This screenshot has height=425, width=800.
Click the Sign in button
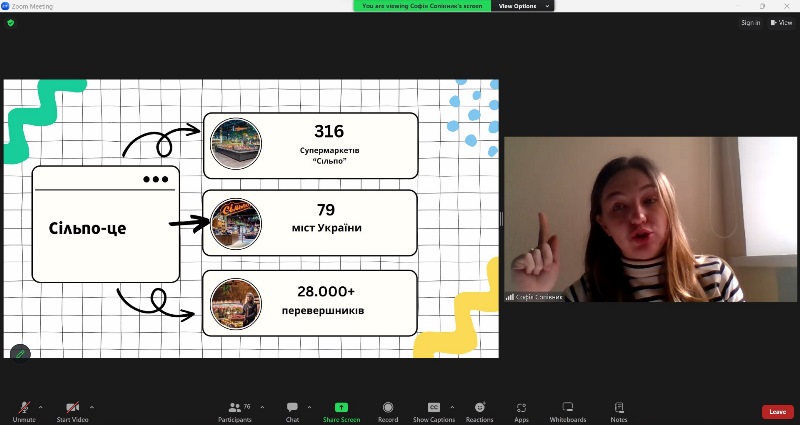point(751,22)
